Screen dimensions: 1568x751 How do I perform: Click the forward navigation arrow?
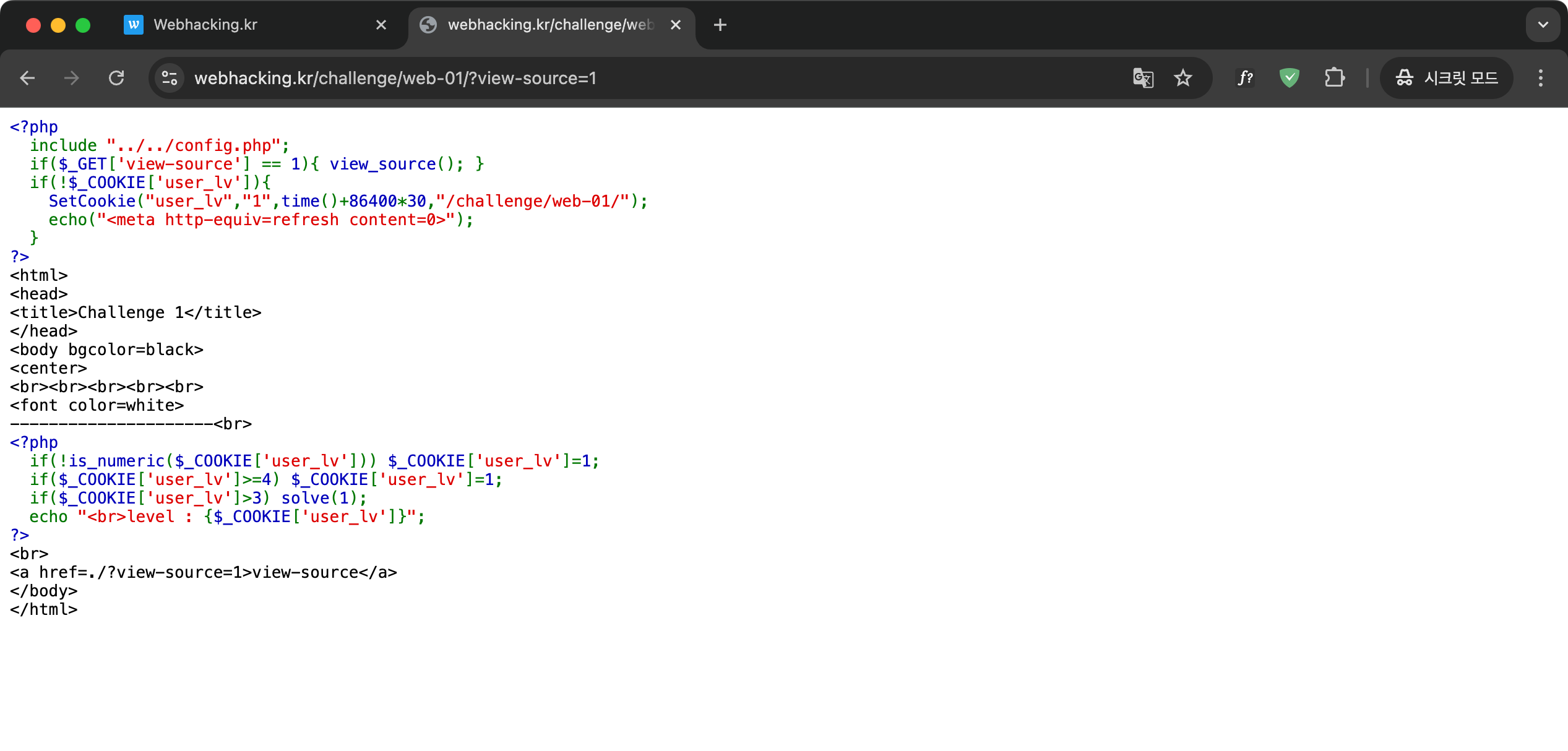pos(72,78)
